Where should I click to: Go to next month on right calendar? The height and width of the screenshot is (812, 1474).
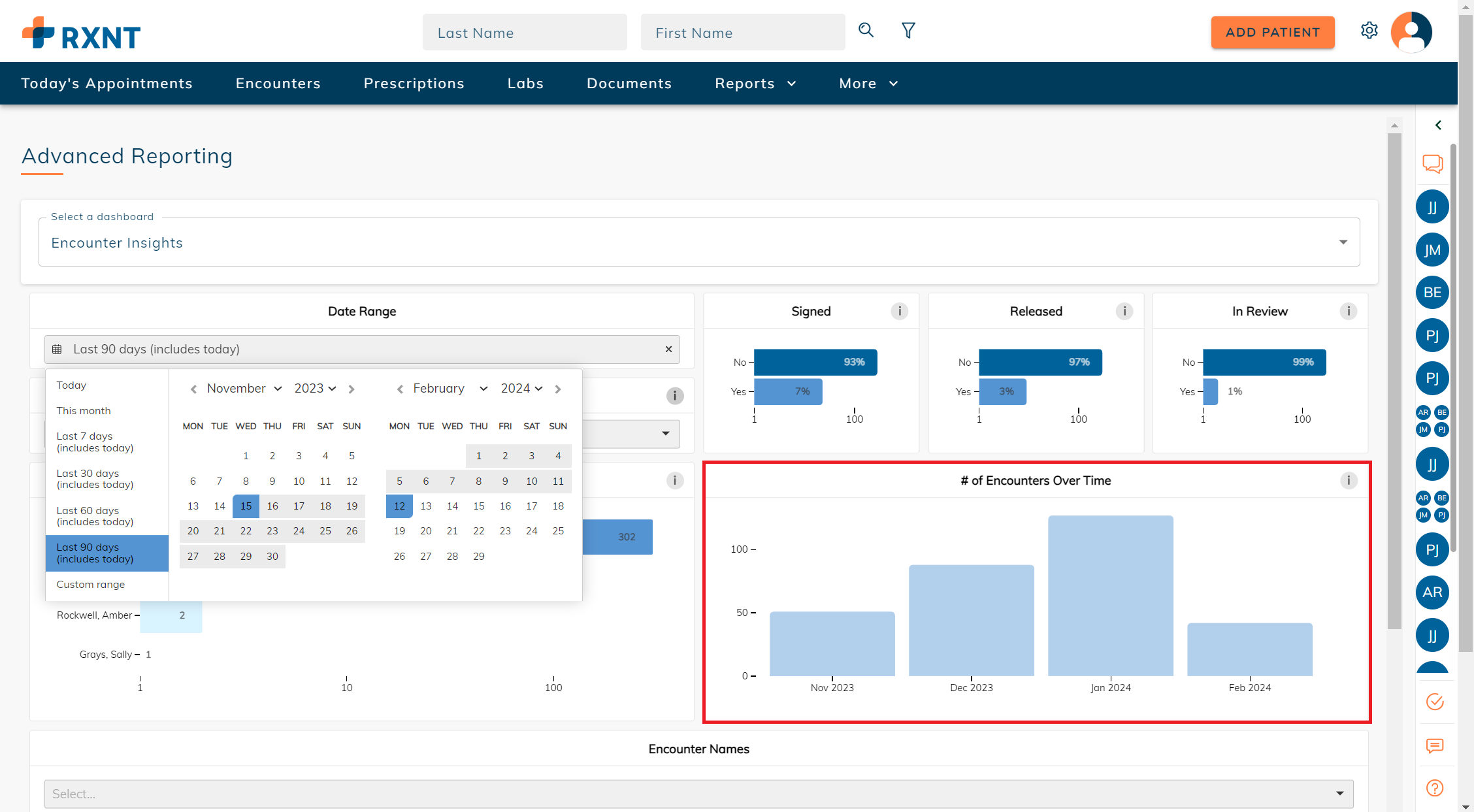coord(558,389)
